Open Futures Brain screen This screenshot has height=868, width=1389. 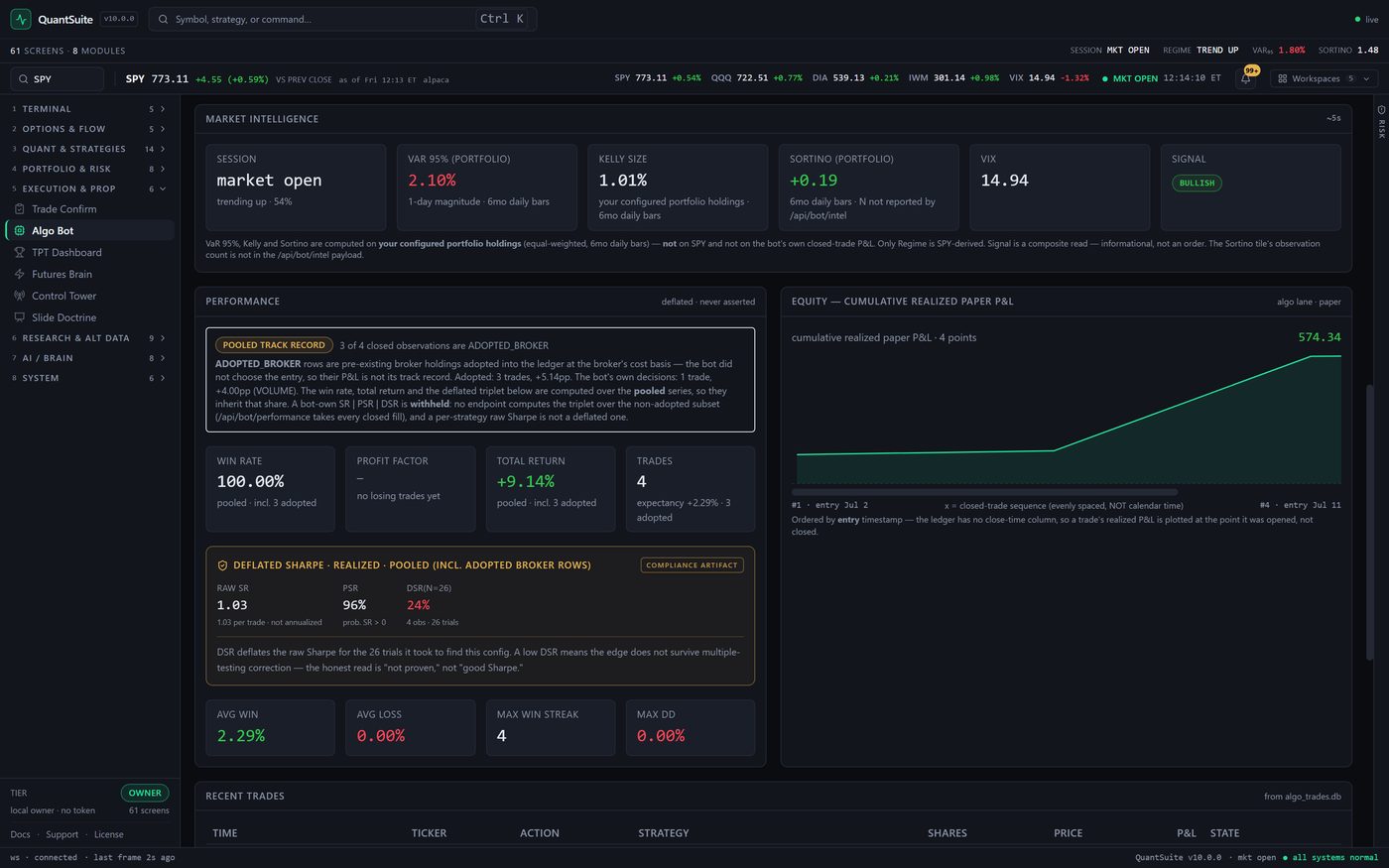click(89, 275)
